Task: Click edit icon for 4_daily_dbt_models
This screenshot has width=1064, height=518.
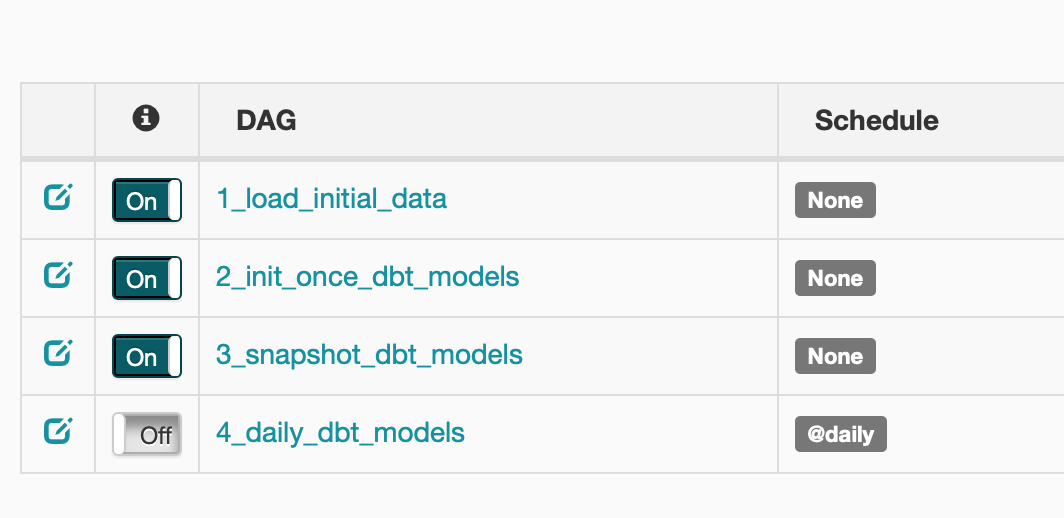Action: [58, 431]
